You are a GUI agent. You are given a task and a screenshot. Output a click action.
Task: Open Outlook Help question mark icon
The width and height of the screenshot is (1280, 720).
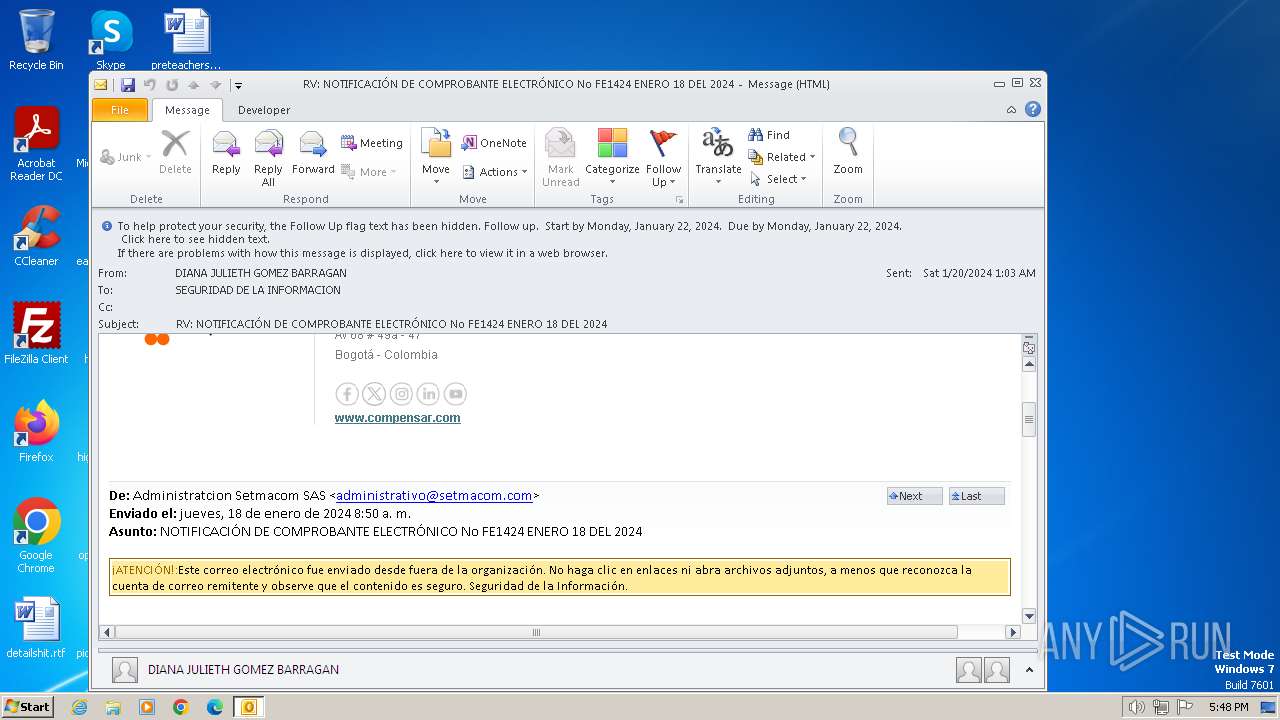[x=1033, y=109]
